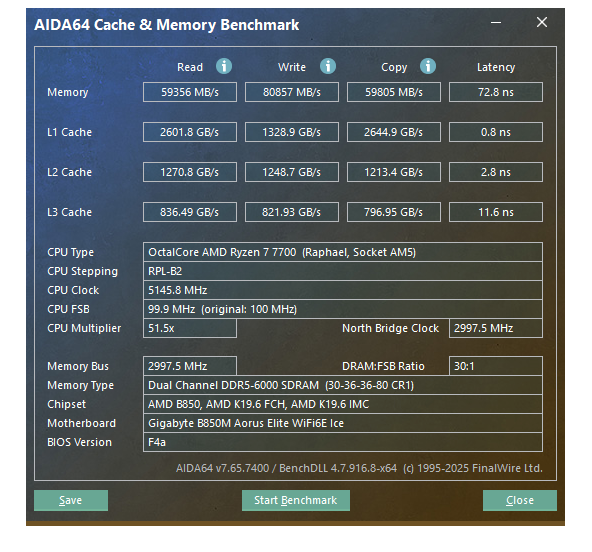Select the L3 Cache latency 11.6 ns

(496, 212)
